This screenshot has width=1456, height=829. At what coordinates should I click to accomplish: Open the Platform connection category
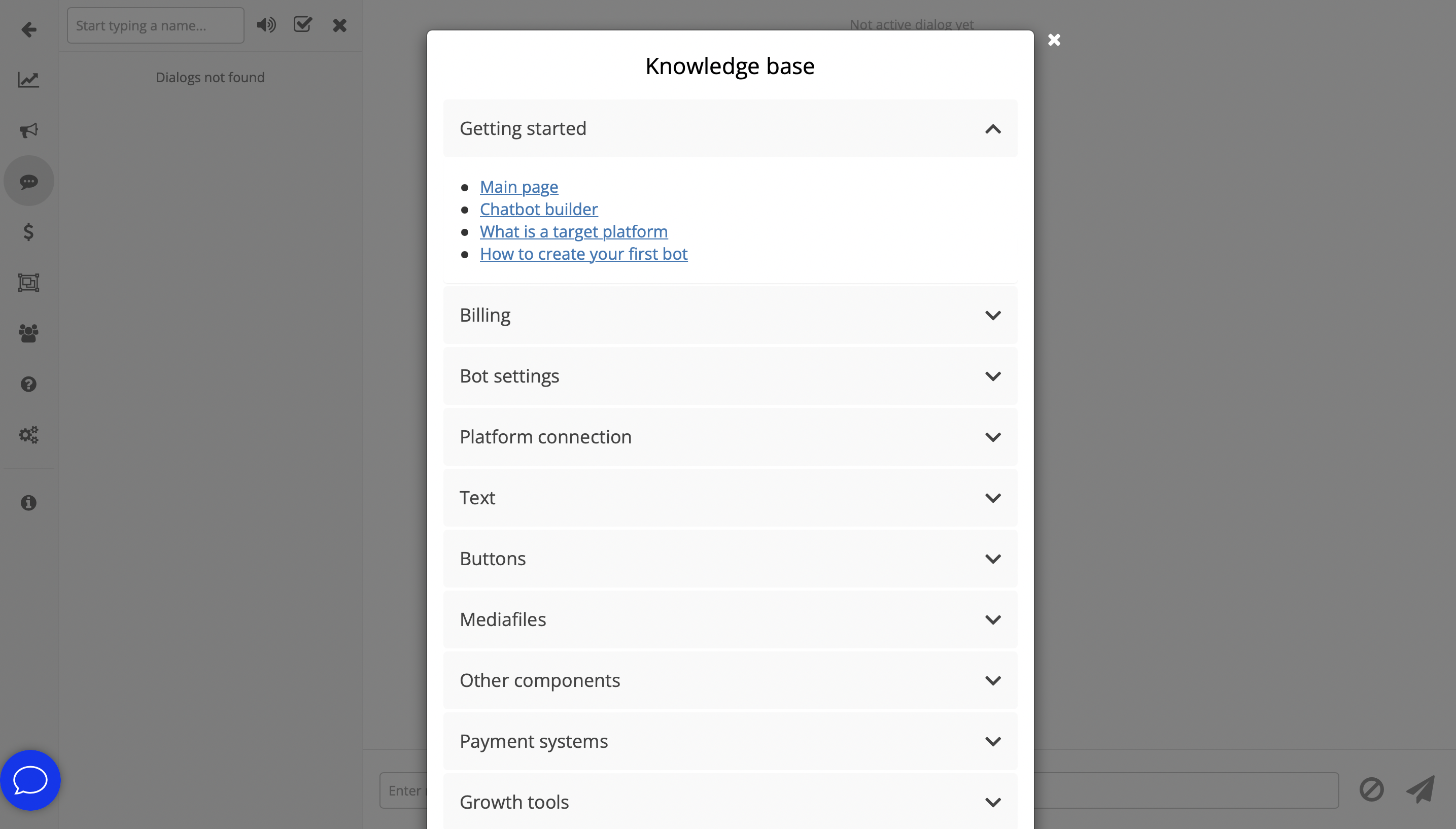point(729,437)
